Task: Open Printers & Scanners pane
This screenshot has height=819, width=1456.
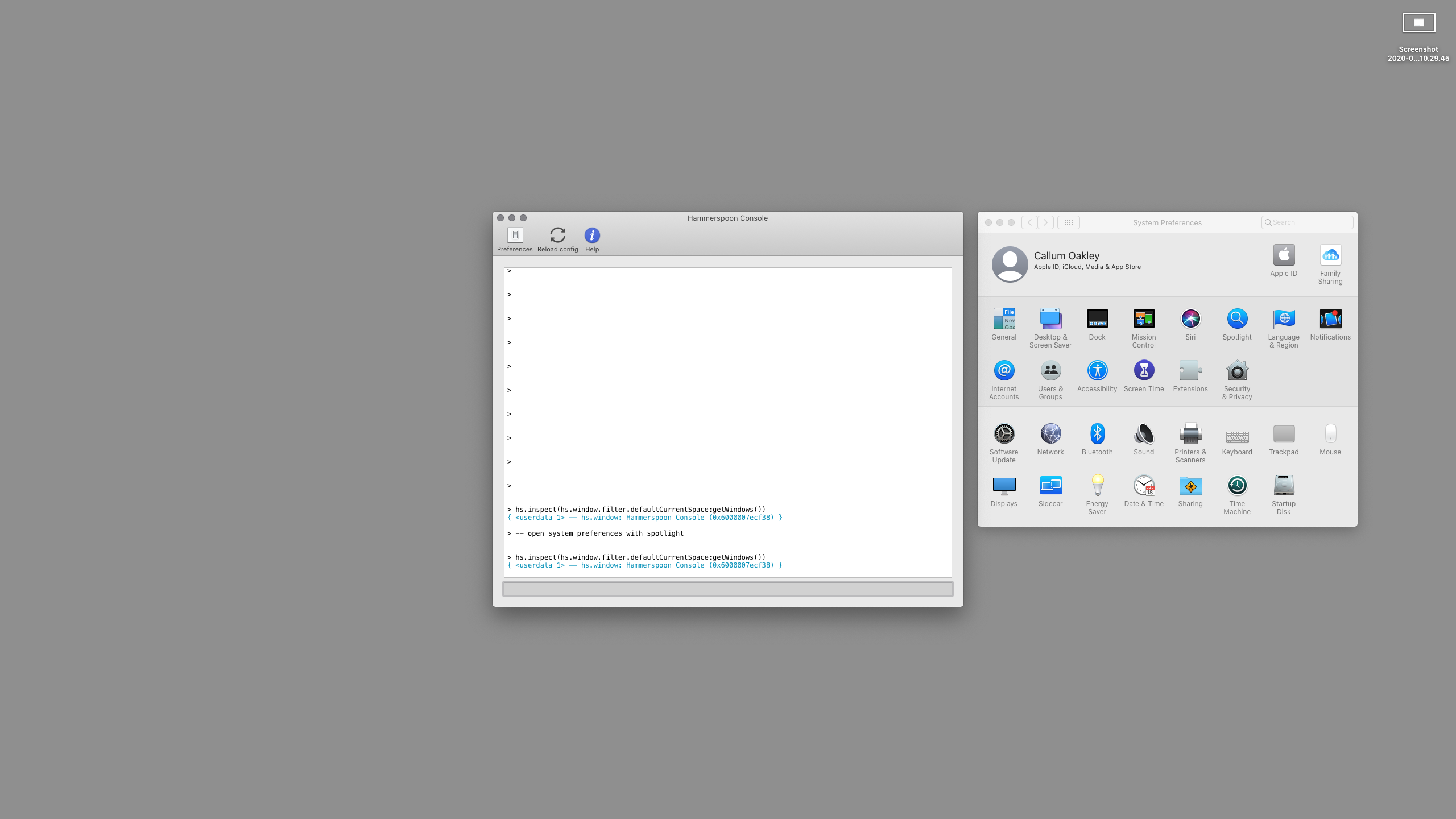Action: pyautogui.click(x=1190, y=443)
